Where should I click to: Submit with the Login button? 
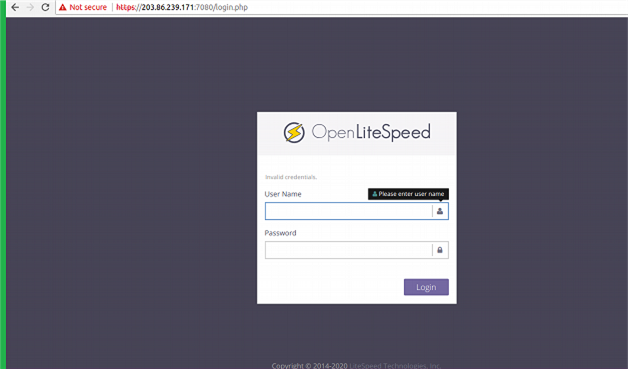click(426, 287)
